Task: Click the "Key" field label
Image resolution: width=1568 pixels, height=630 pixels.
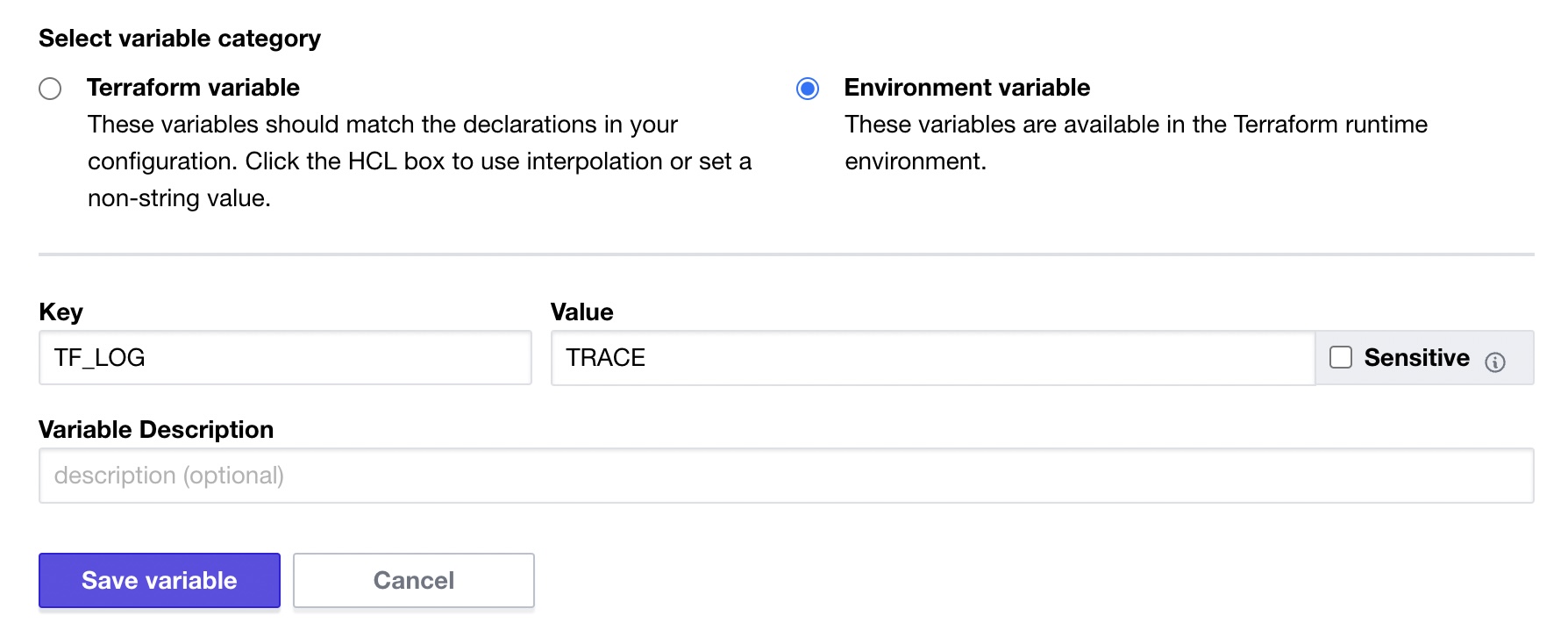Action: point(61,312)
